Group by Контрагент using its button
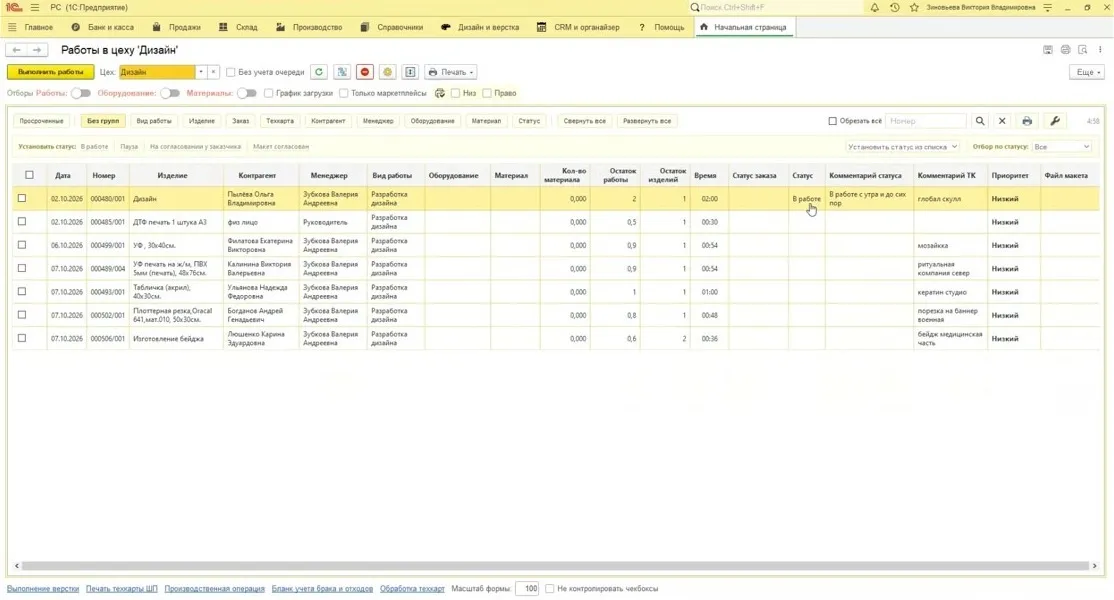The width and height of the screenshot is (1114, 600). point(328,121)
